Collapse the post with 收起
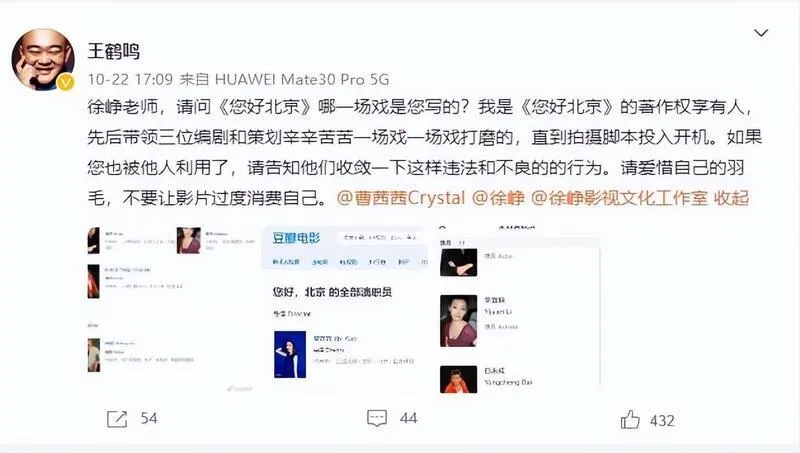Viewport: 800px width, 453px height. click(x=731, y=198)
